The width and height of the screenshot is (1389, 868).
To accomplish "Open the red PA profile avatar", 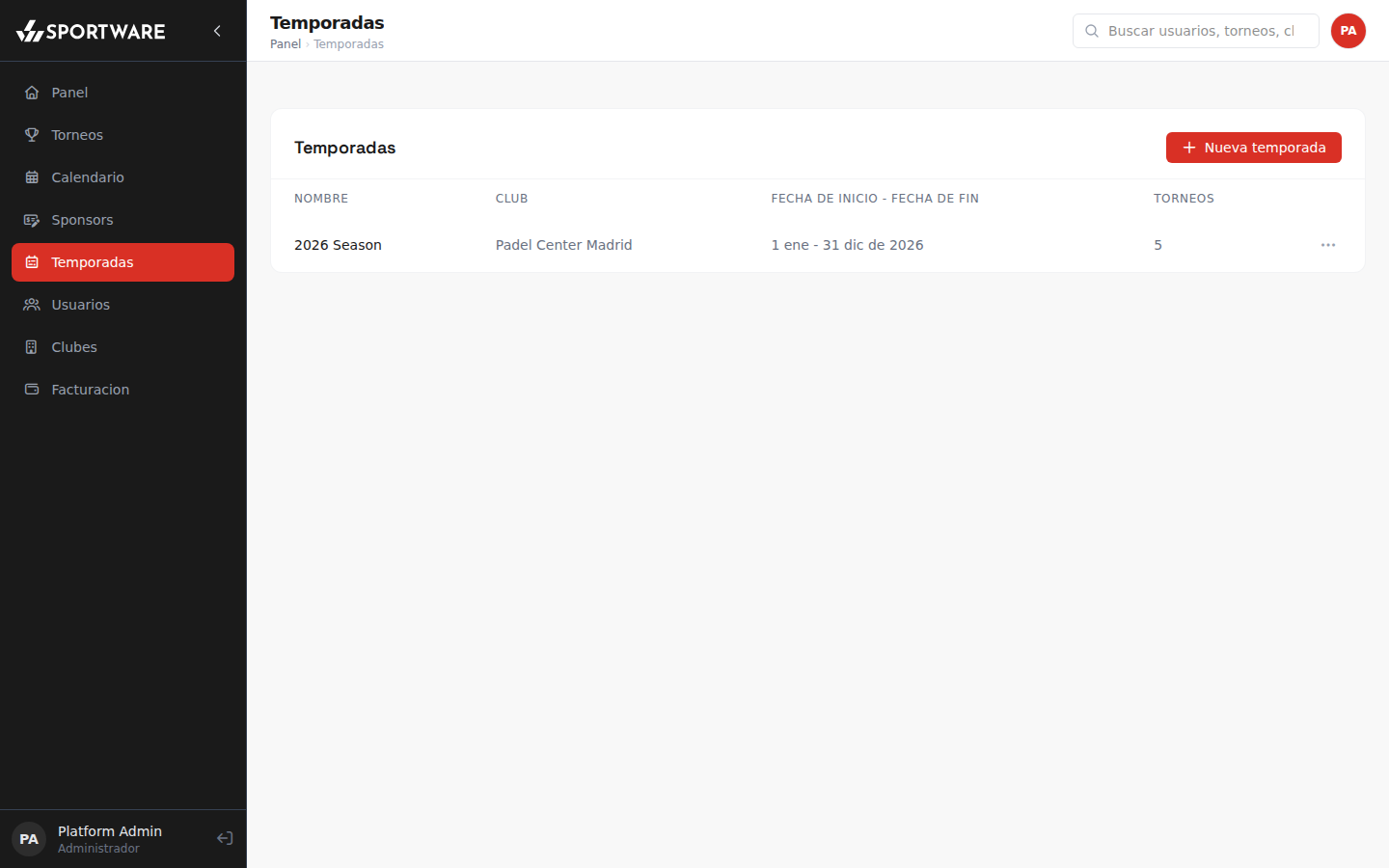I will click(x=1348, y=31).
